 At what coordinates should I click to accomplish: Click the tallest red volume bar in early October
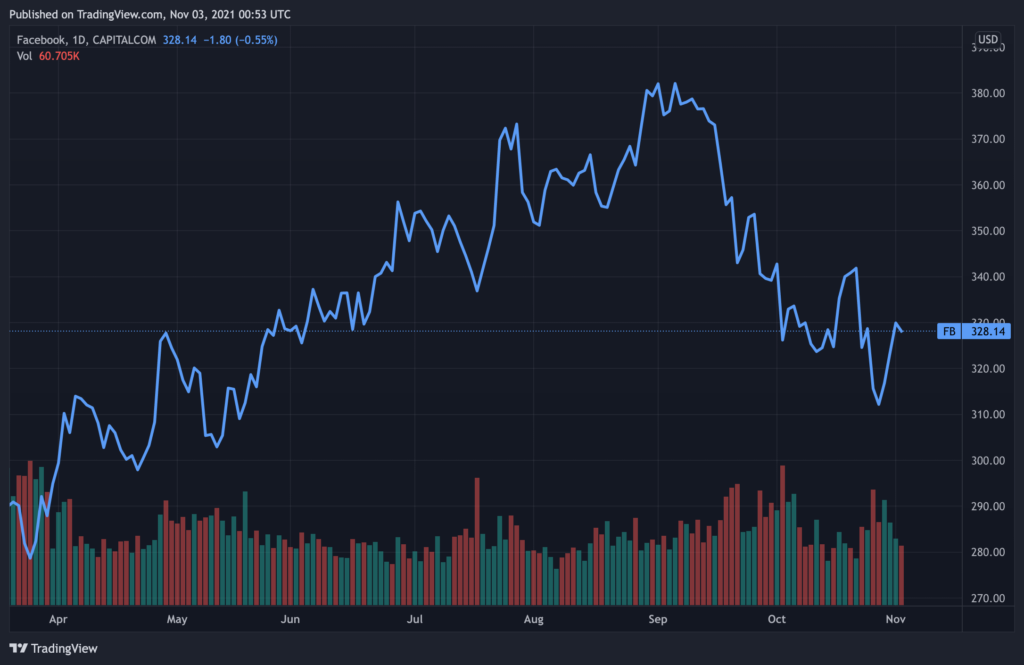pos(782,535)
